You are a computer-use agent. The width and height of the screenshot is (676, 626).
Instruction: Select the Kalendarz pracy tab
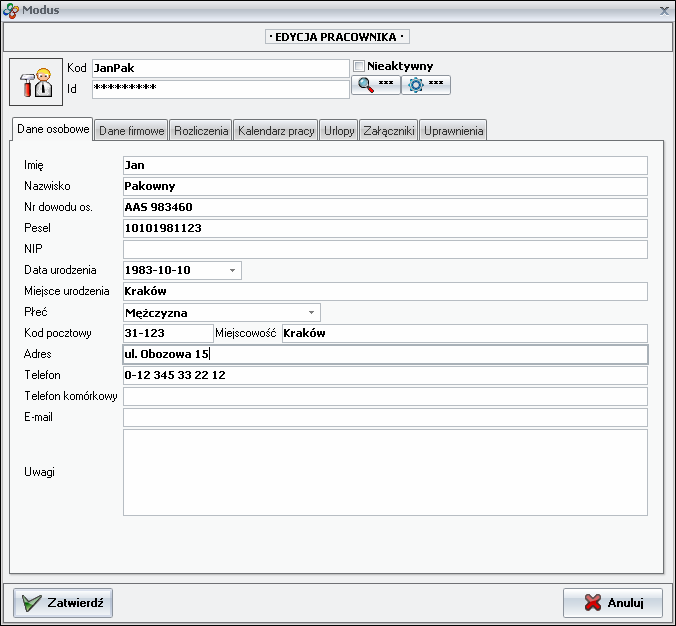(x=276, y=131)
